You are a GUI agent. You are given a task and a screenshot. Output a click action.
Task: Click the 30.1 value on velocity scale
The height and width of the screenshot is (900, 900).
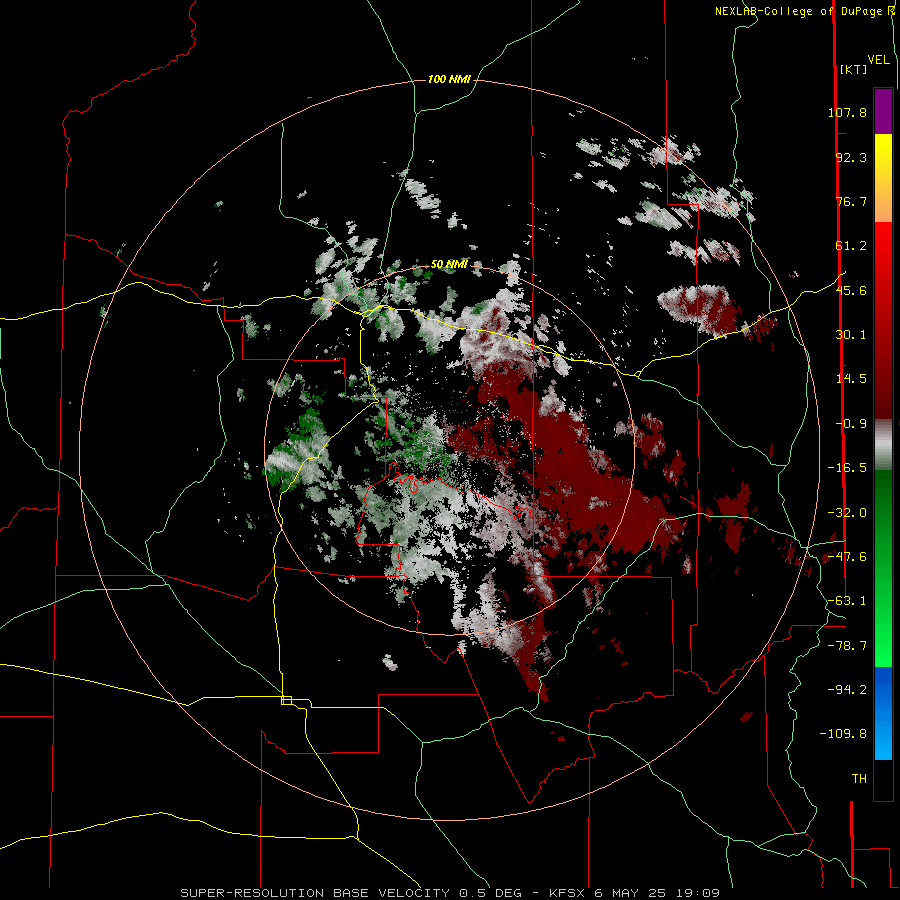click(851, 335)
